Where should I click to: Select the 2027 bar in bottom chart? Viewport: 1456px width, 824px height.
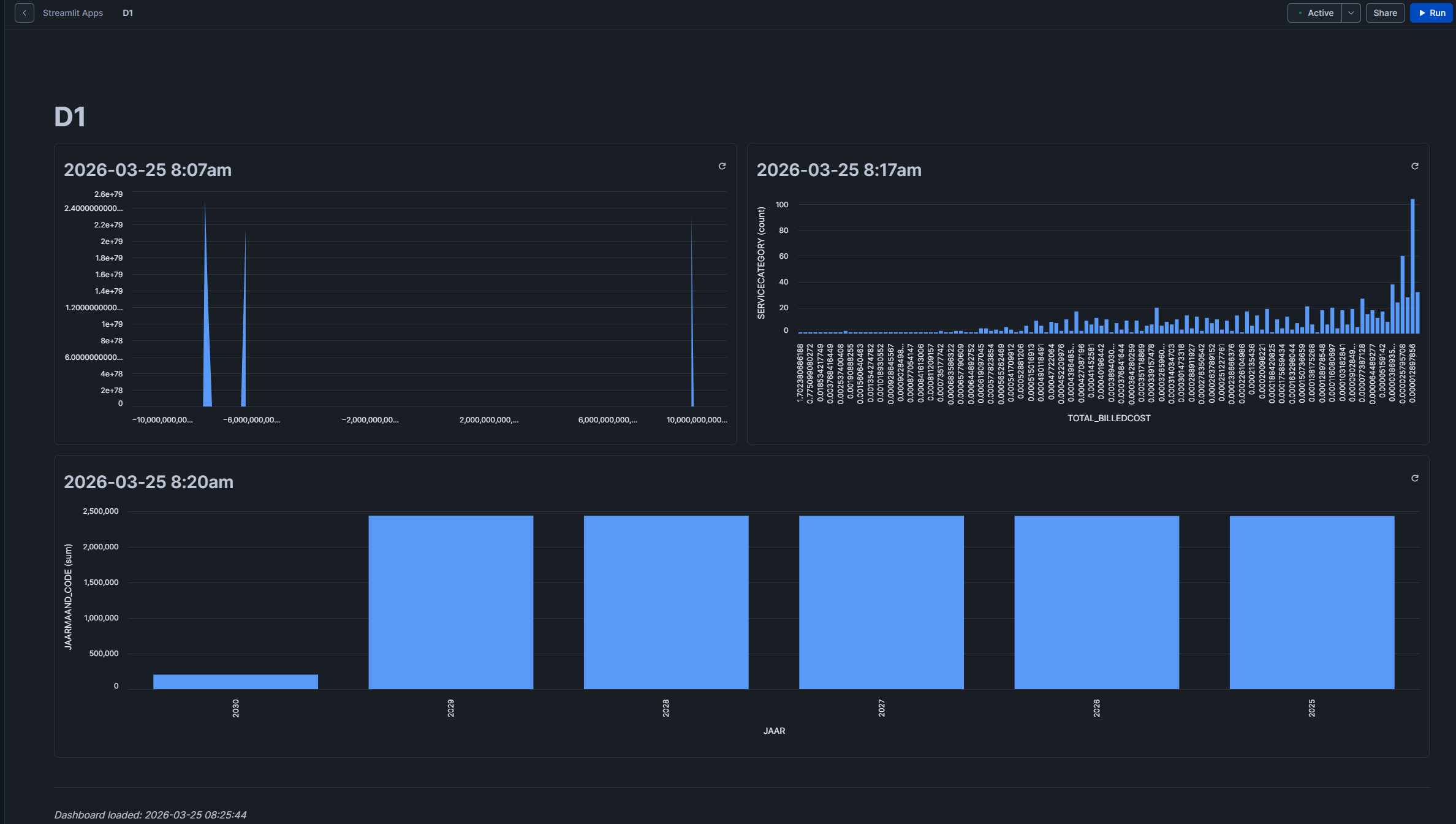pos(881,602)
